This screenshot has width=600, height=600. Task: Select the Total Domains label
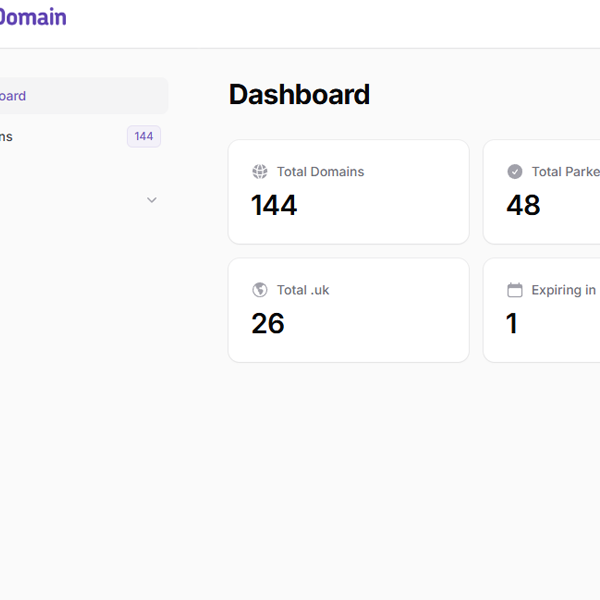[x=320, y=171]
